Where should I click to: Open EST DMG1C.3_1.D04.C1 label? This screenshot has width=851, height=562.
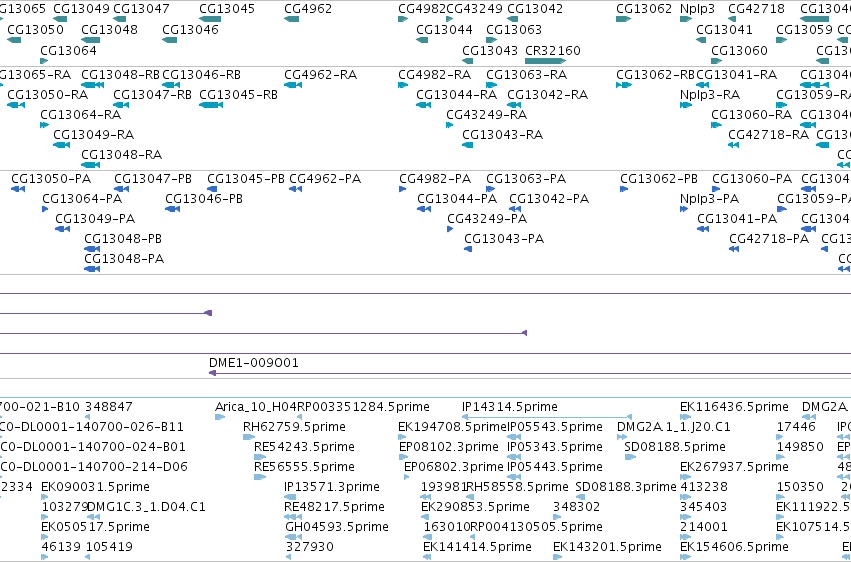pos(146,507)
